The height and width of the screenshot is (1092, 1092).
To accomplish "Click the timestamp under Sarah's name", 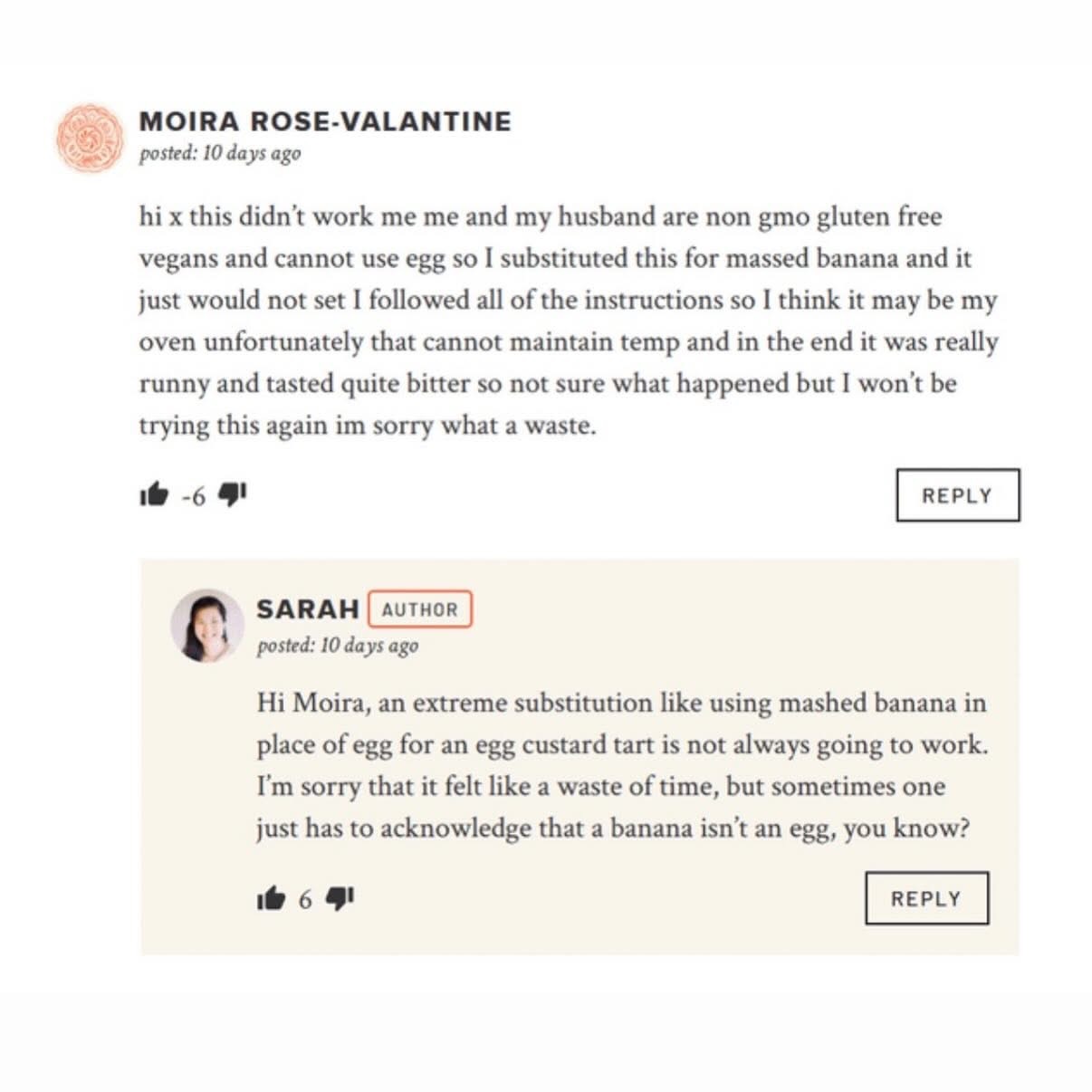I will click(x=337, y=646).
